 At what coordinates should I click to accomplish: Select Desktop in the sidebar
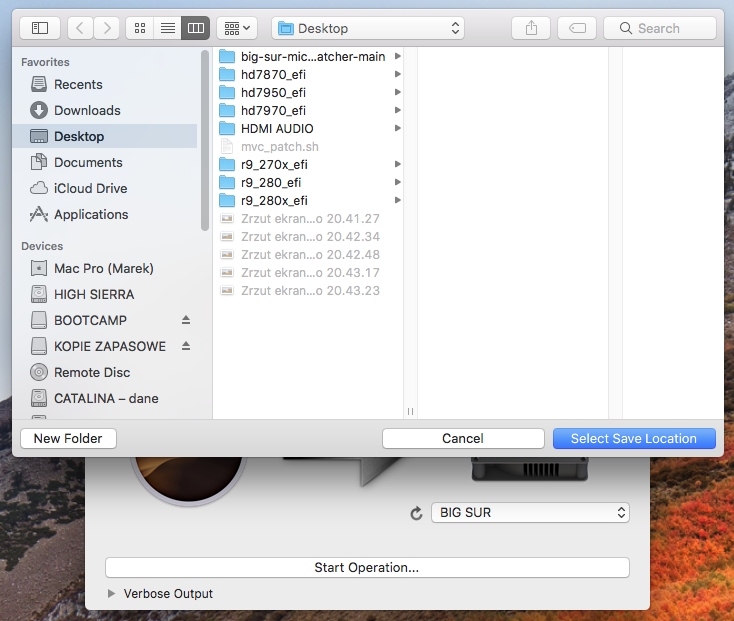(x=105, y=136)
